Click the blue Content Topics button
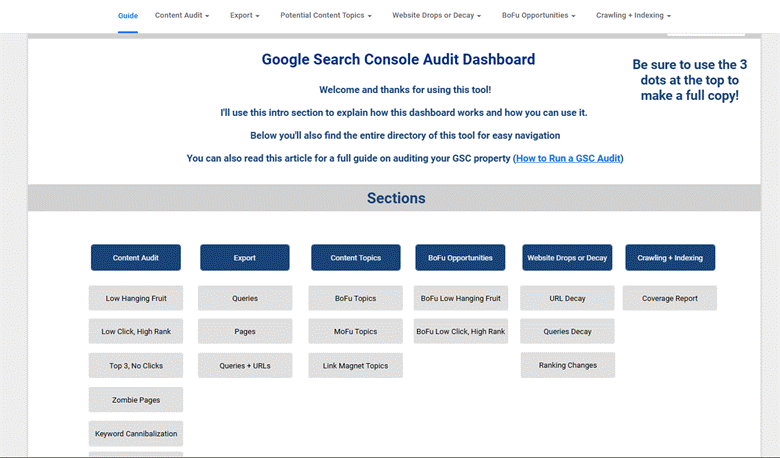Viewport: 780px width, 458px height. [356, 258]
